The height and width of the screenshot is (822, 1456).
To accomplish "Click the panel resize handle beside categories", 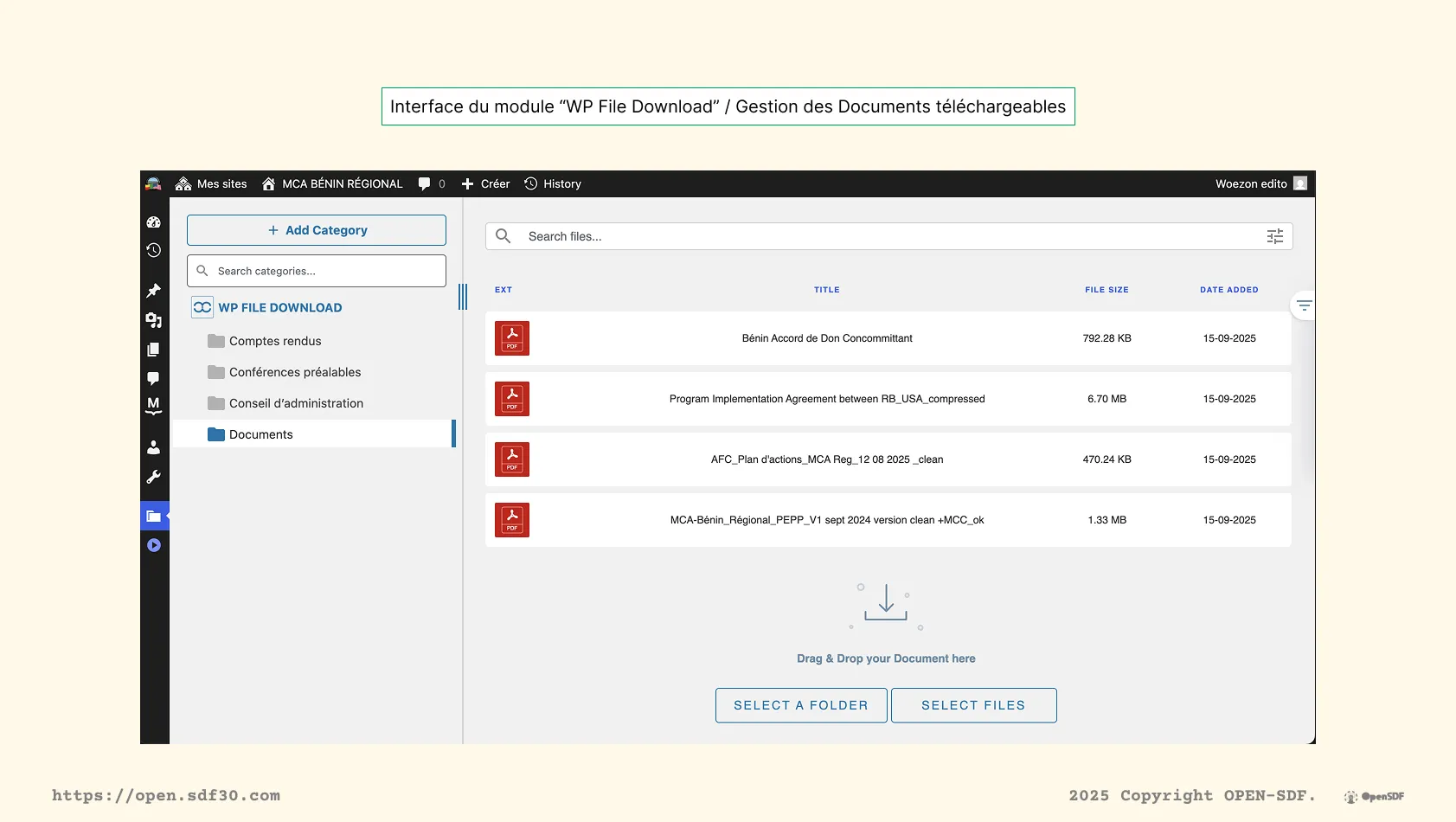I will 463,297.
